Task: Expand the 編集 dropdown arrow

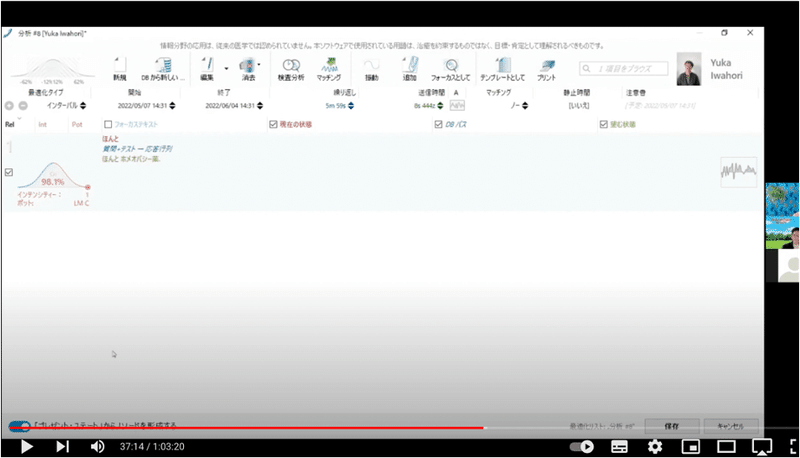Action: point(227,68)
